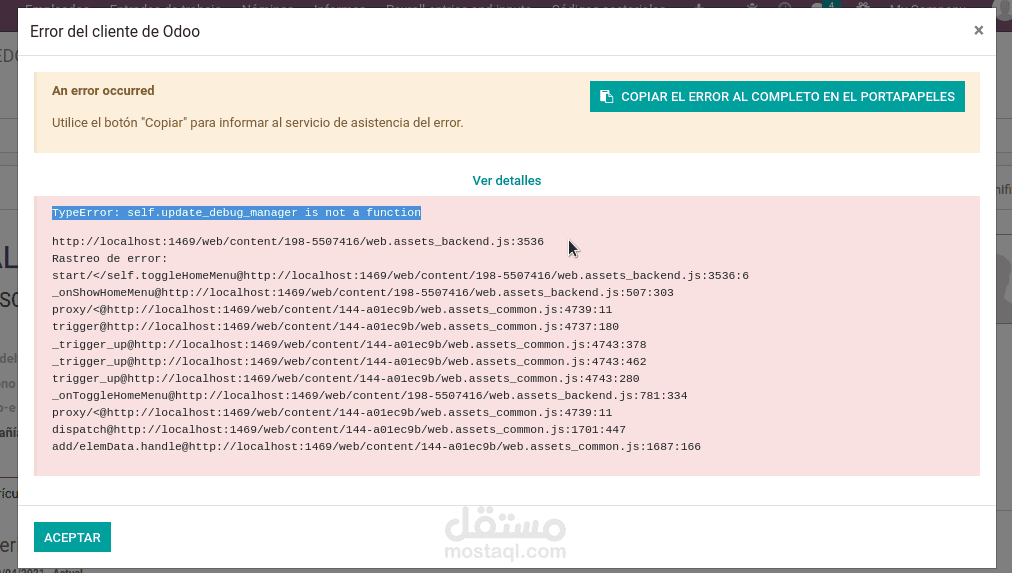Image resolution: width=1012 pixels, height=573 pixels.
Task: Click the _trigger_up line ending 4743:462
Action: coord(349,361)
